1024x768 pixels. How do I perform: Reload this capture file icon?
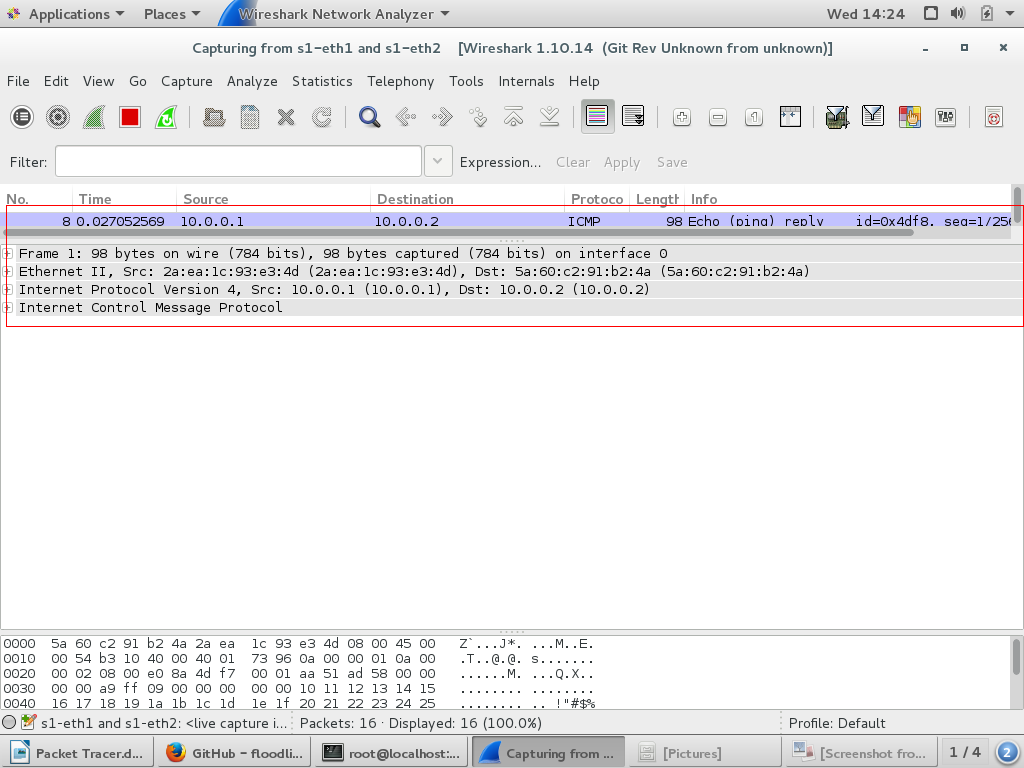click(x=321, y=117)
